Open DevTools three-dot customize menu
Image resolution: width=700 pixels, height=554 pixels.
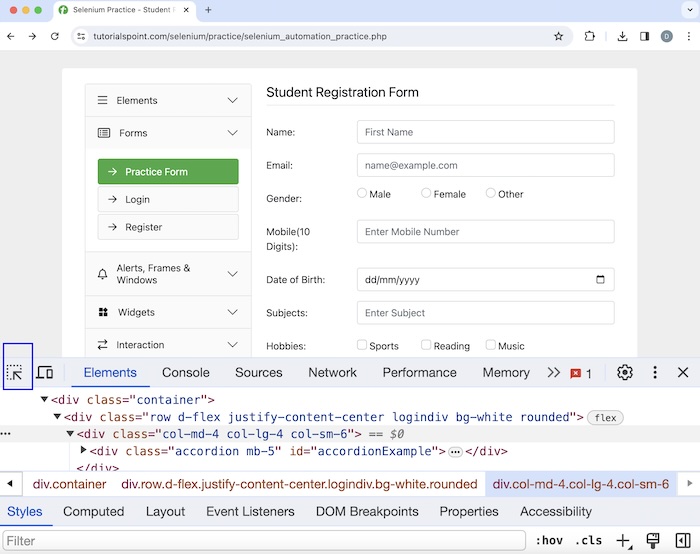click(655, 372)
